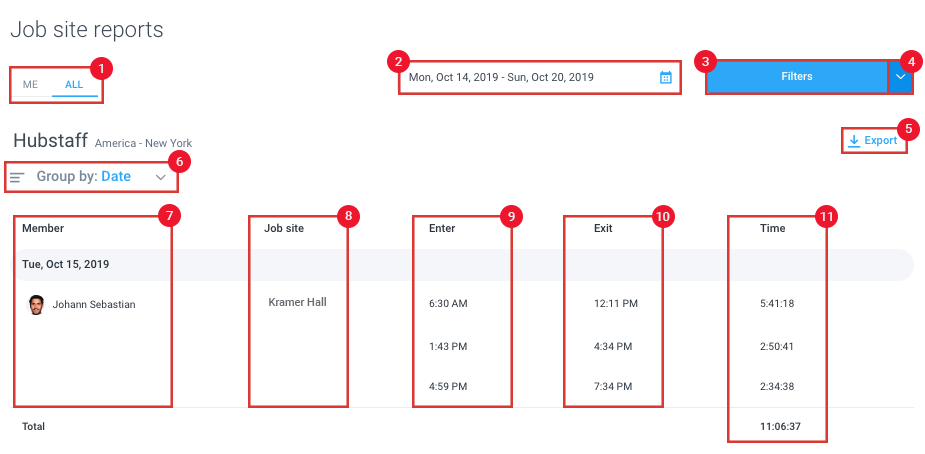Click Johann Sebastian's avatar photo
Image resolution: width=925 pixels, height=454 pixels.
tap(36, 305)
